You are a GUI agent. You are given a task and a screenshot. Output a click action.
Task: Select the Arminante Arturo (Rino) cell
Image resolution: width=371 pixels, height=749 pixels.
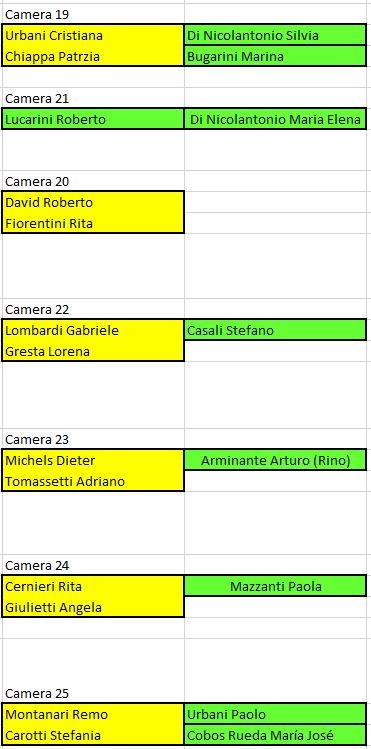coord(276,460)
